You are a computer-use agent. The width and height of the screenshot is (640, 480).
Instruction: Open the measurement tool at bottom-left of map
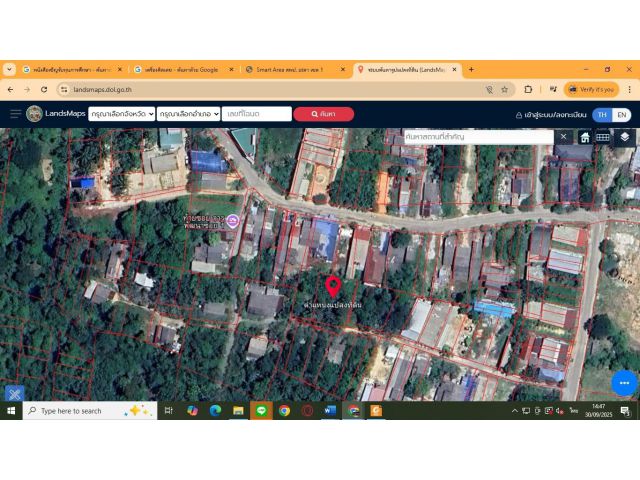pyautogui.click(x=14, y=394)
